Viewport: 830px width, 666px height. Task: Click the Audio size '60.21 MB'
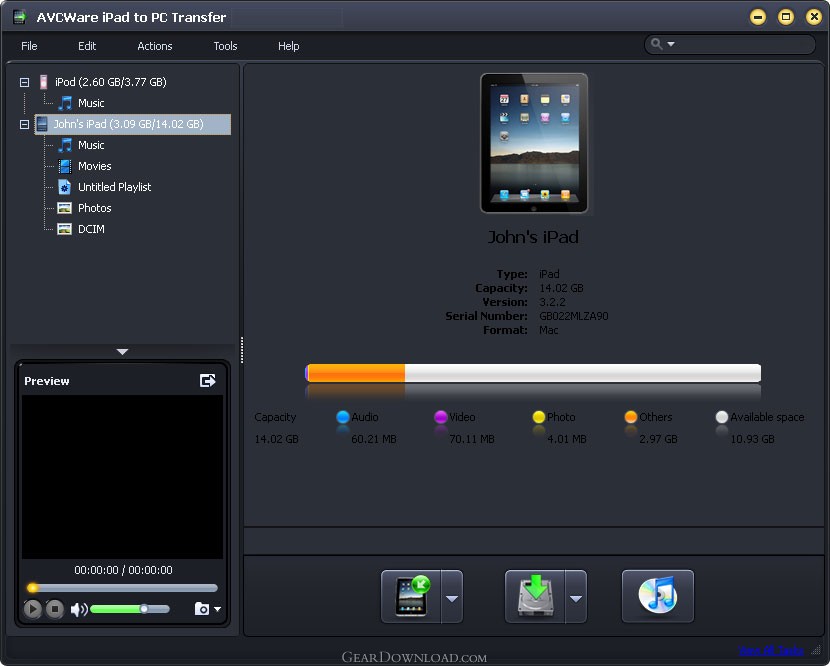coord(374,439)
